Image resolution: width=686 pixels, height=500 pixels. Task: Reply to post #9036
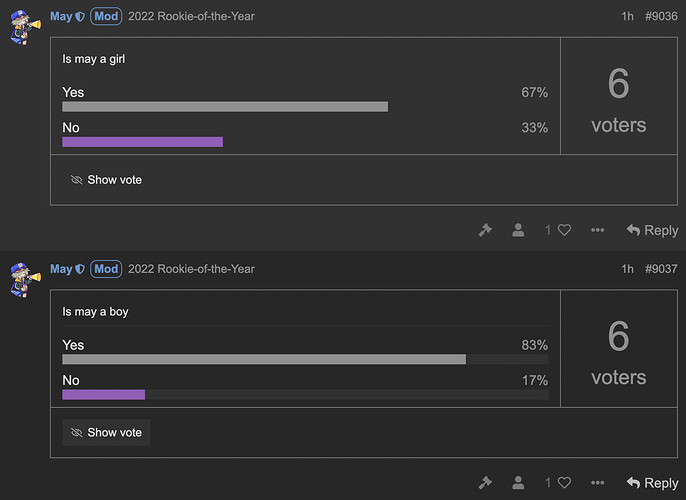tap(652, 230)
